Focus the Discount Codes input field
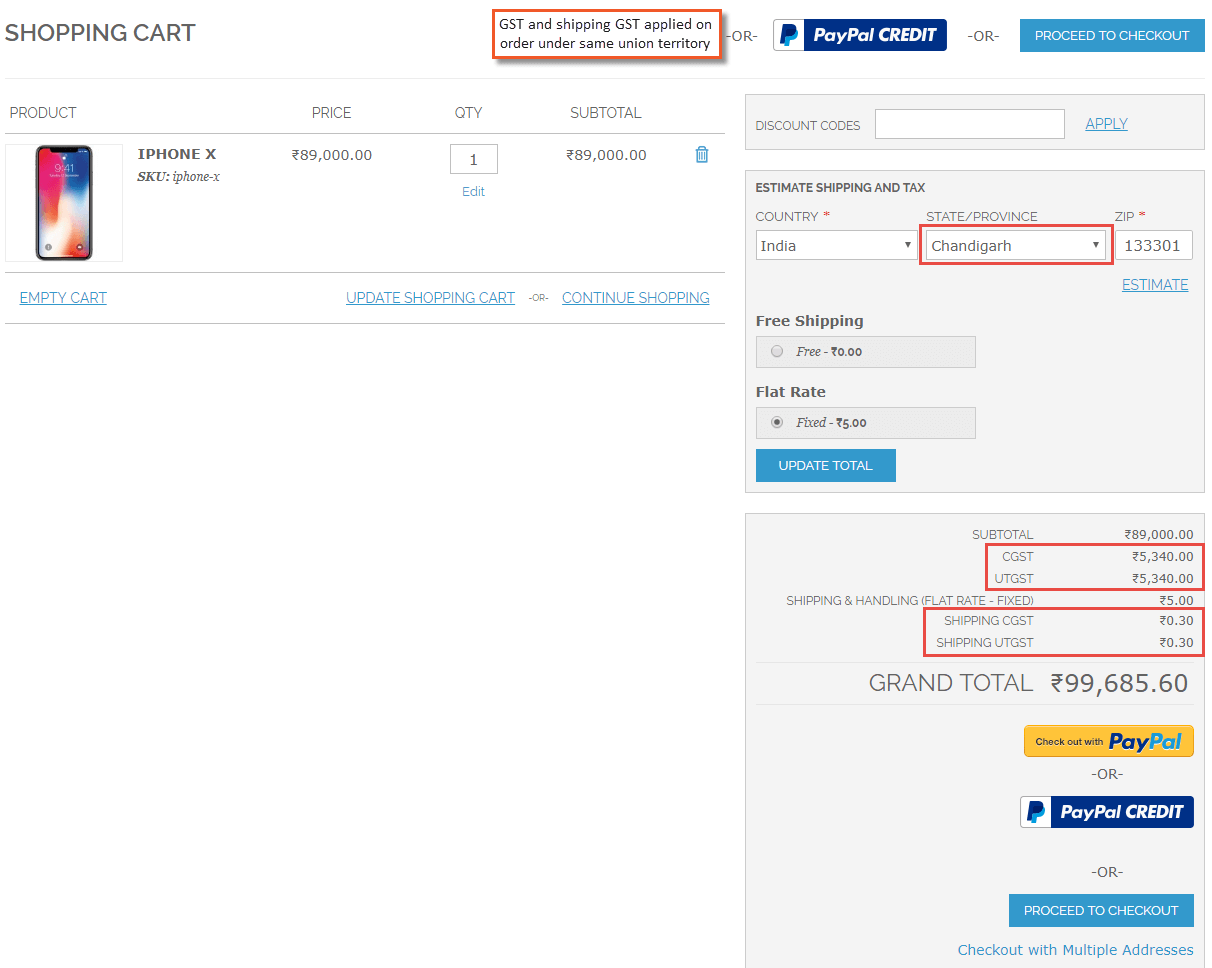The image size is (1212, 968). click(970, 124)
